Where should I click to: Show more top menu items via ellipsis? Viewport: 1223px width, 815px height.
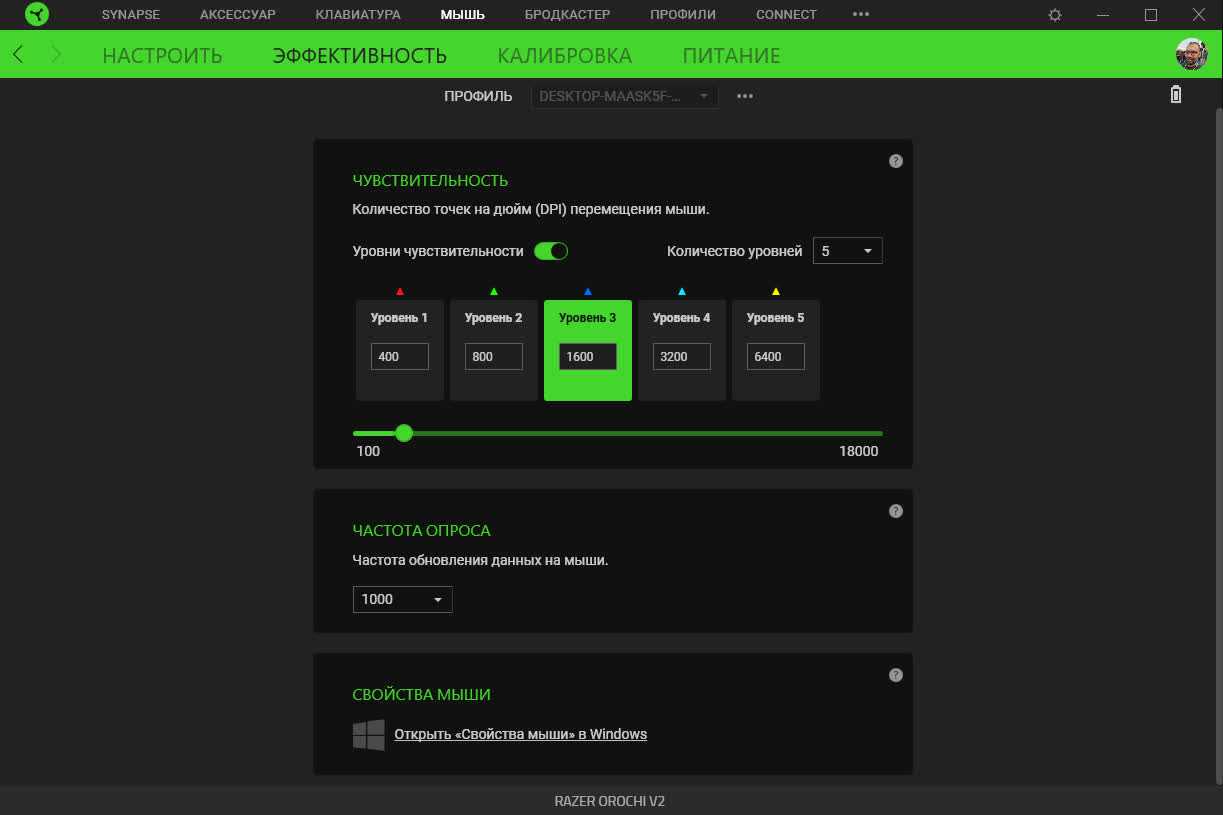tap(860, 15)
